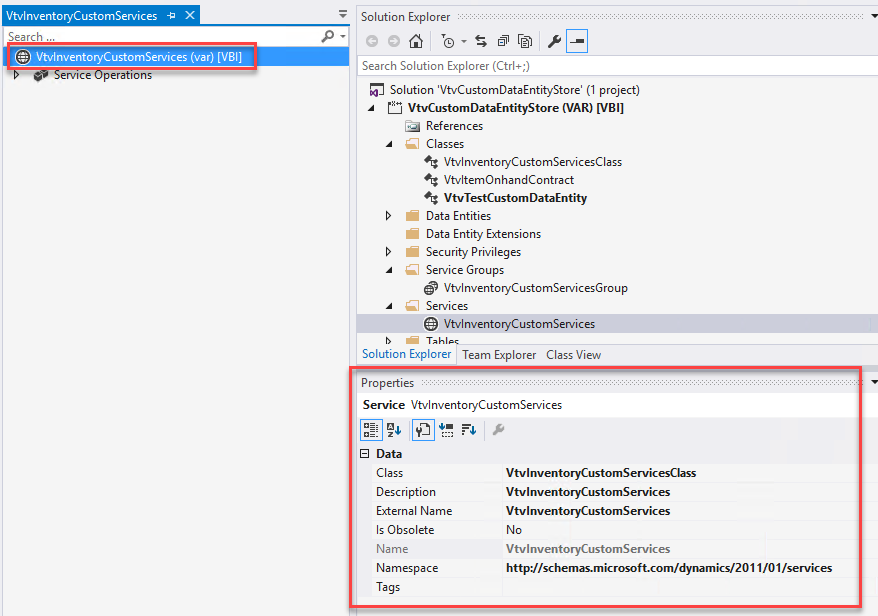Switch to the Solution Explorer tab

pos(407,354)
